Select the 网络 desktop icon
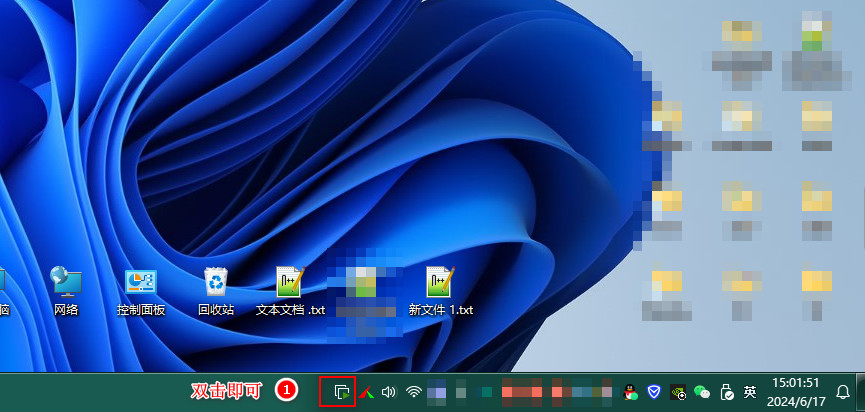The image size is (865, 412). pyautogui.click(x=66, y=291)
